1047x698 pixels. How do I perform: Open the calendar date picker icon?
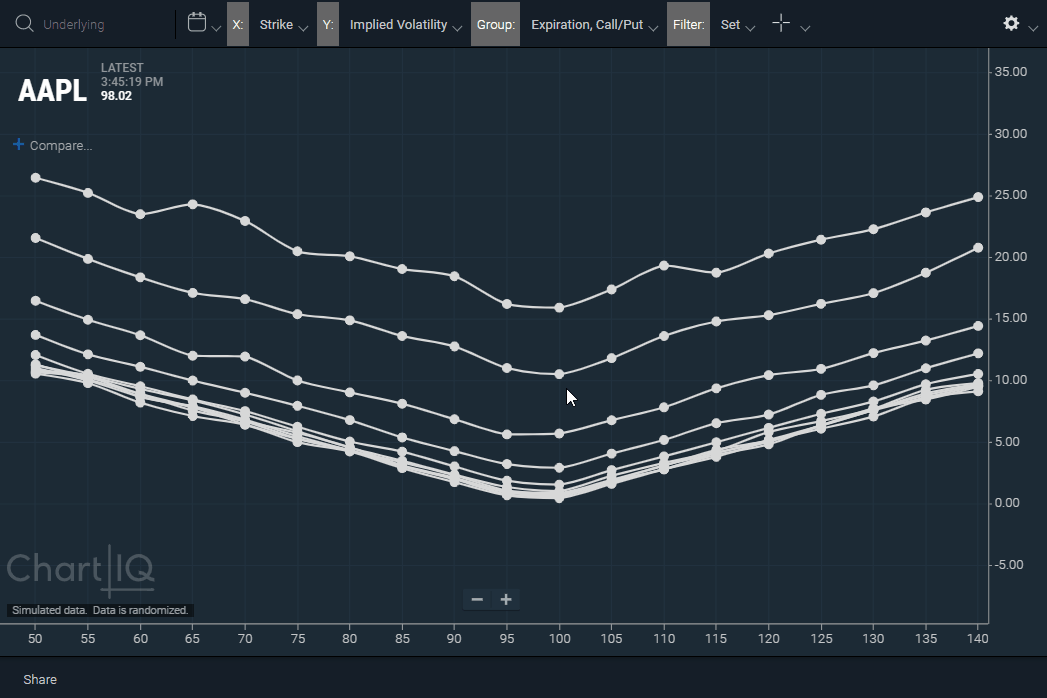pyautogui.click(x=196, y=22)
